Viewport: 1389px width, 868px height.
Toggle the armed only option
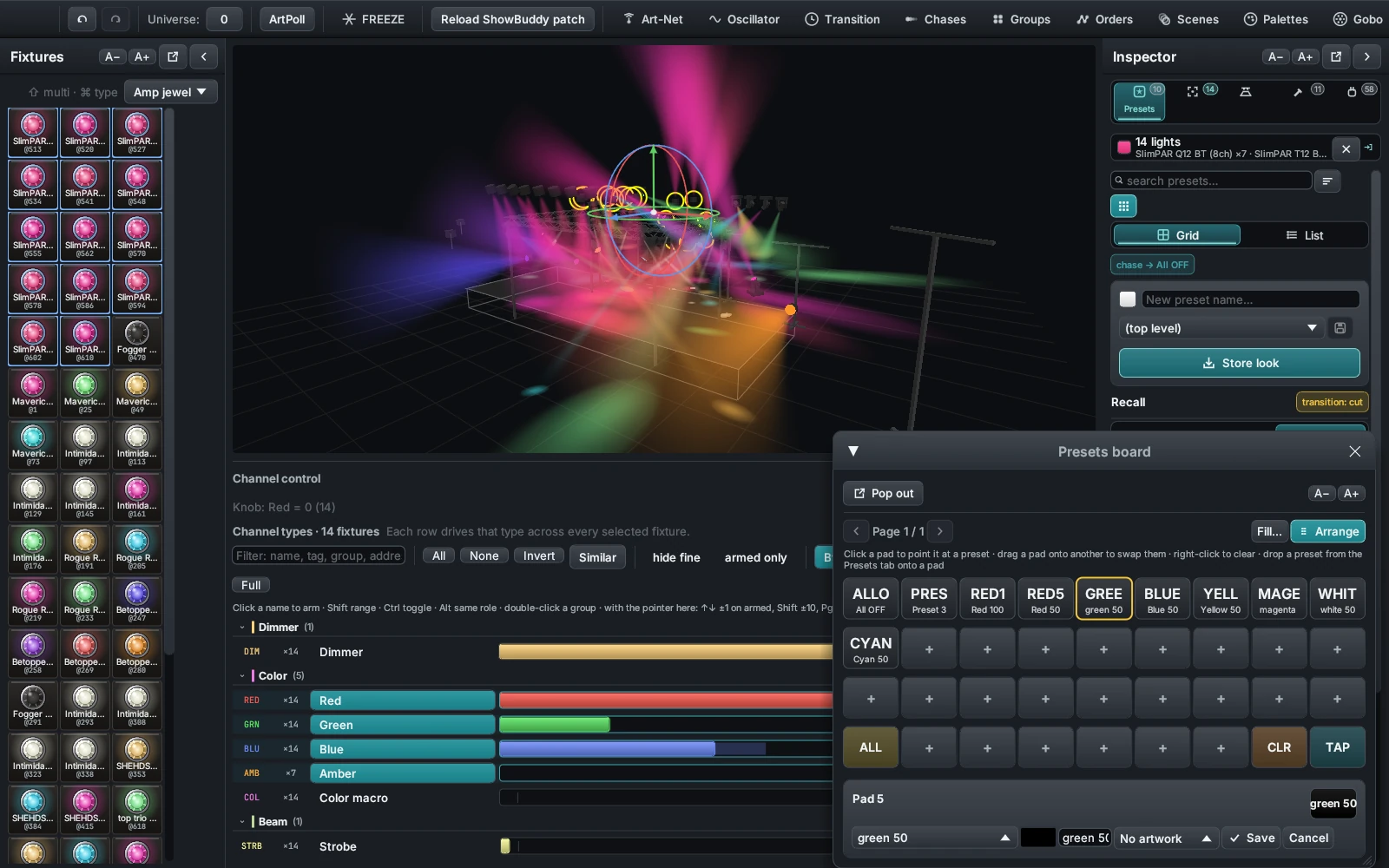[755, 557]
